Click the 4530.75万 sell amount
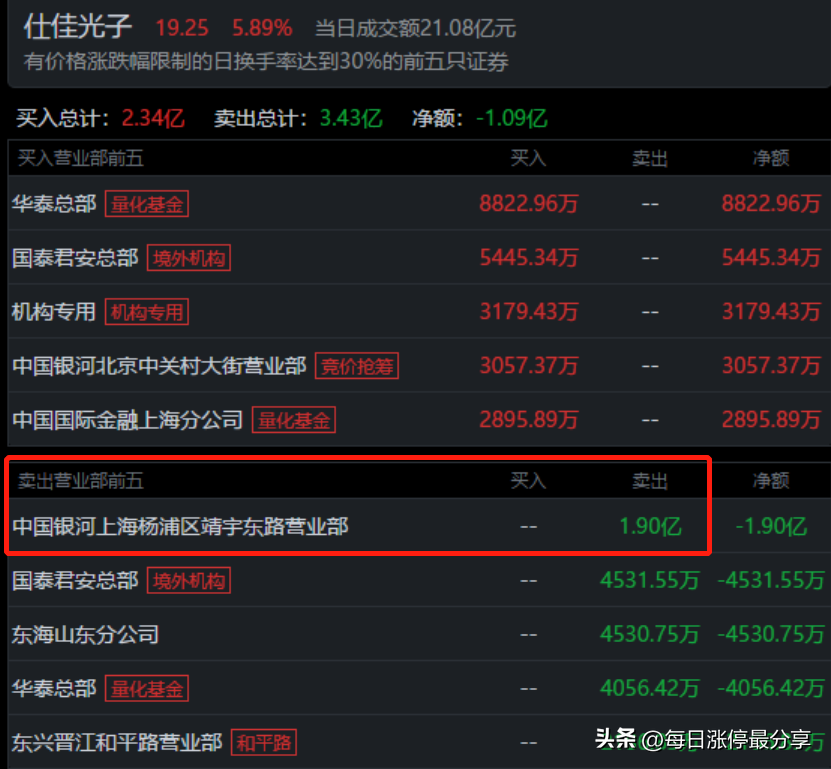This screenshot has width=831, height=769. pyautogui.click(x=649, y=634)
